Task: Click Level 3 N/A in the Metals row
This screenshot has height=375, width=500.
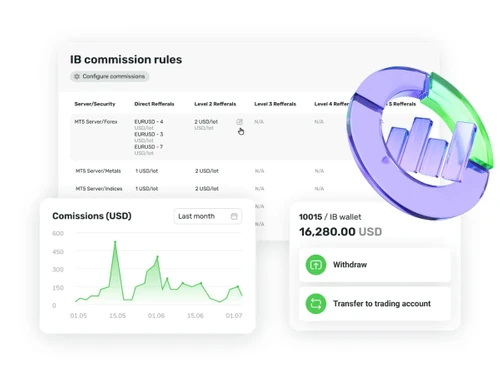Action: coord(260,171)
